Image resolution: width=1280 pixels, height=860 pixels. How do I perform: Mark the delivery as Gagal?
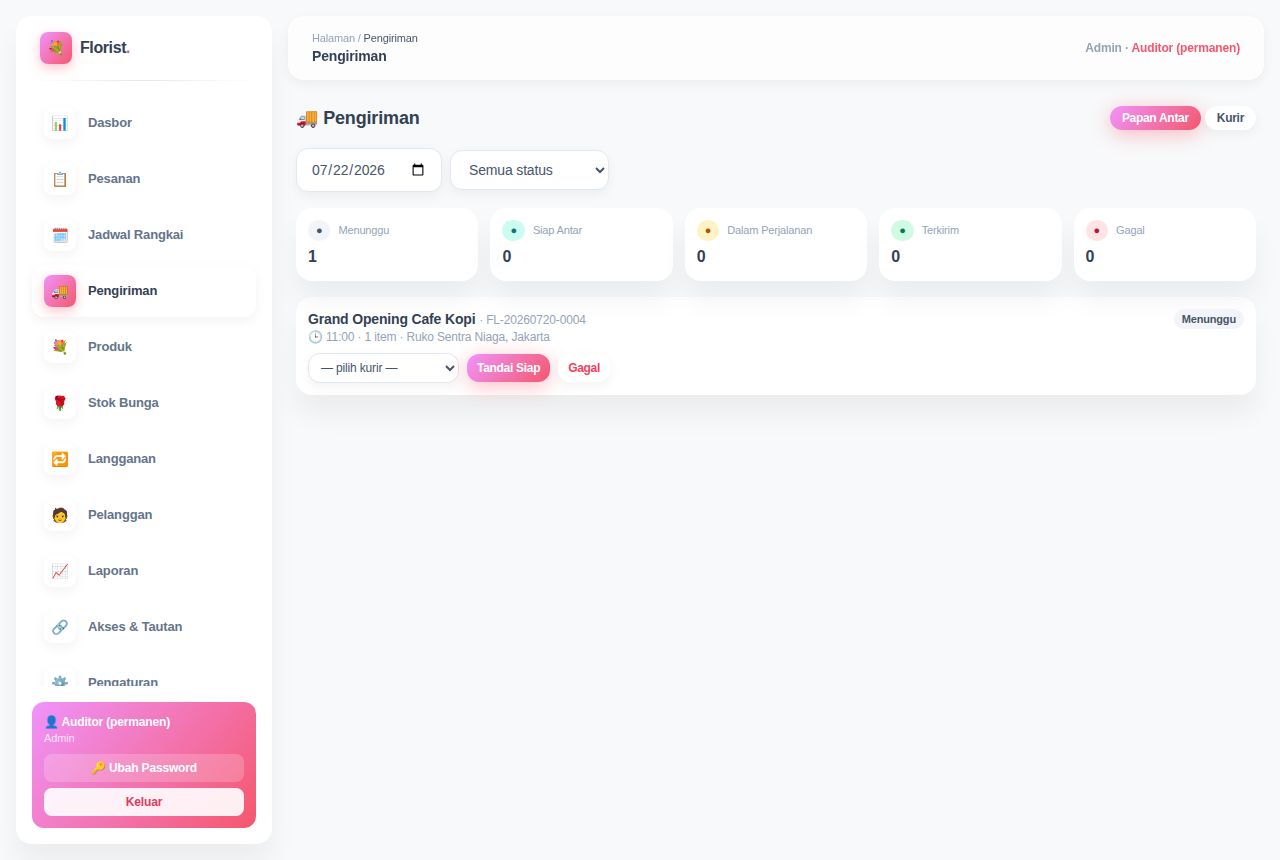[x=584, y=368]
